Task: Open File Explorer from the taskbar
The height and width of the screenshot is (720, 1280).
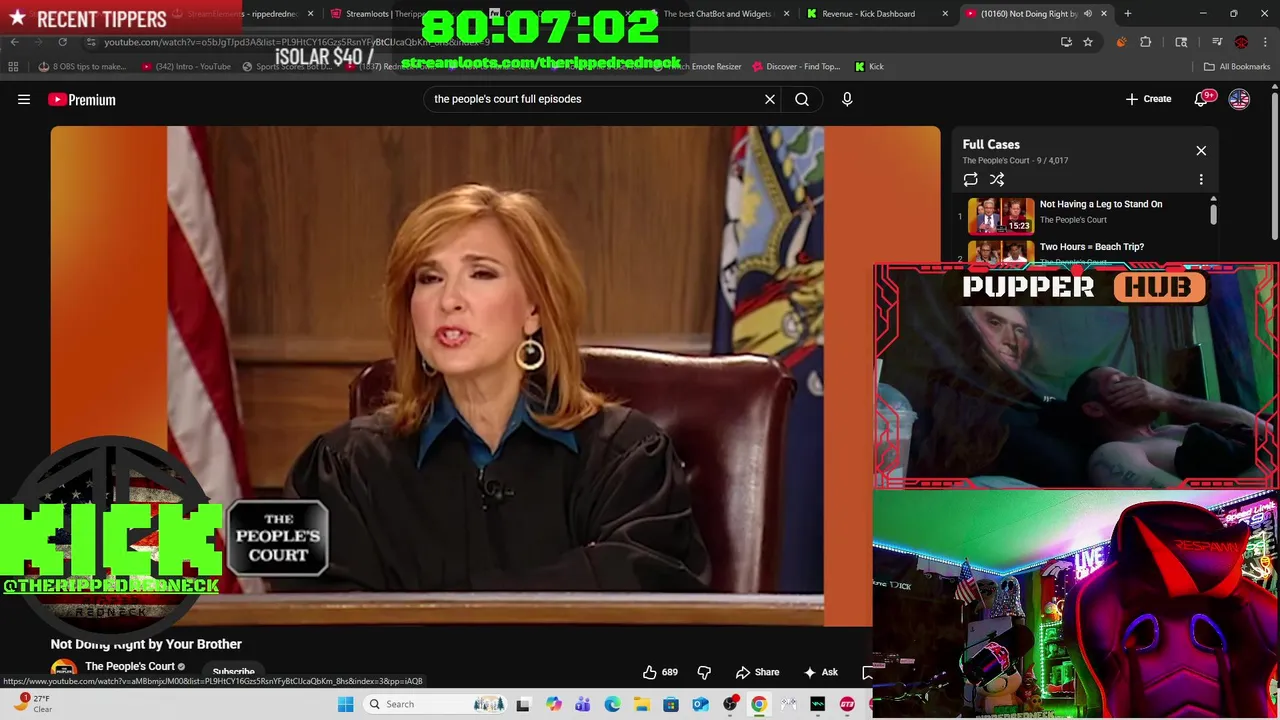Action: click(641, 704)
